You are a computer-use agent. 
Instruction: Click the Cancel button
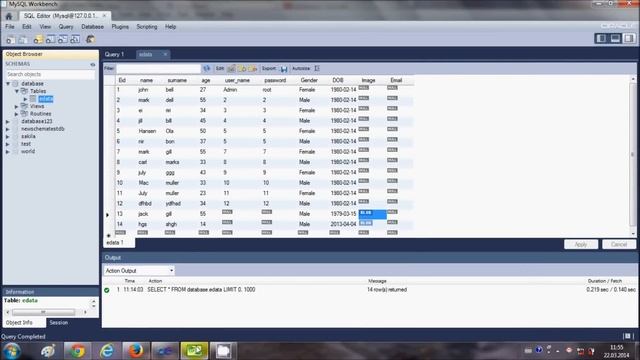click(619, 244)
